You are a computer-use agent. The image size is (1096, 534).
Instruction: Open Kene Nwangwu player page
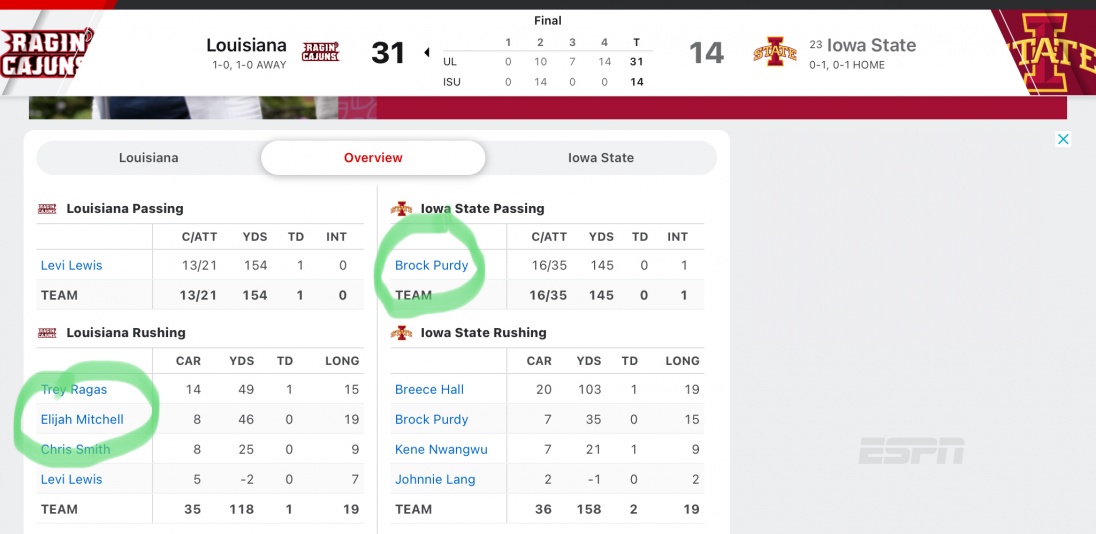pyautogui.click(x=441, y=449)
